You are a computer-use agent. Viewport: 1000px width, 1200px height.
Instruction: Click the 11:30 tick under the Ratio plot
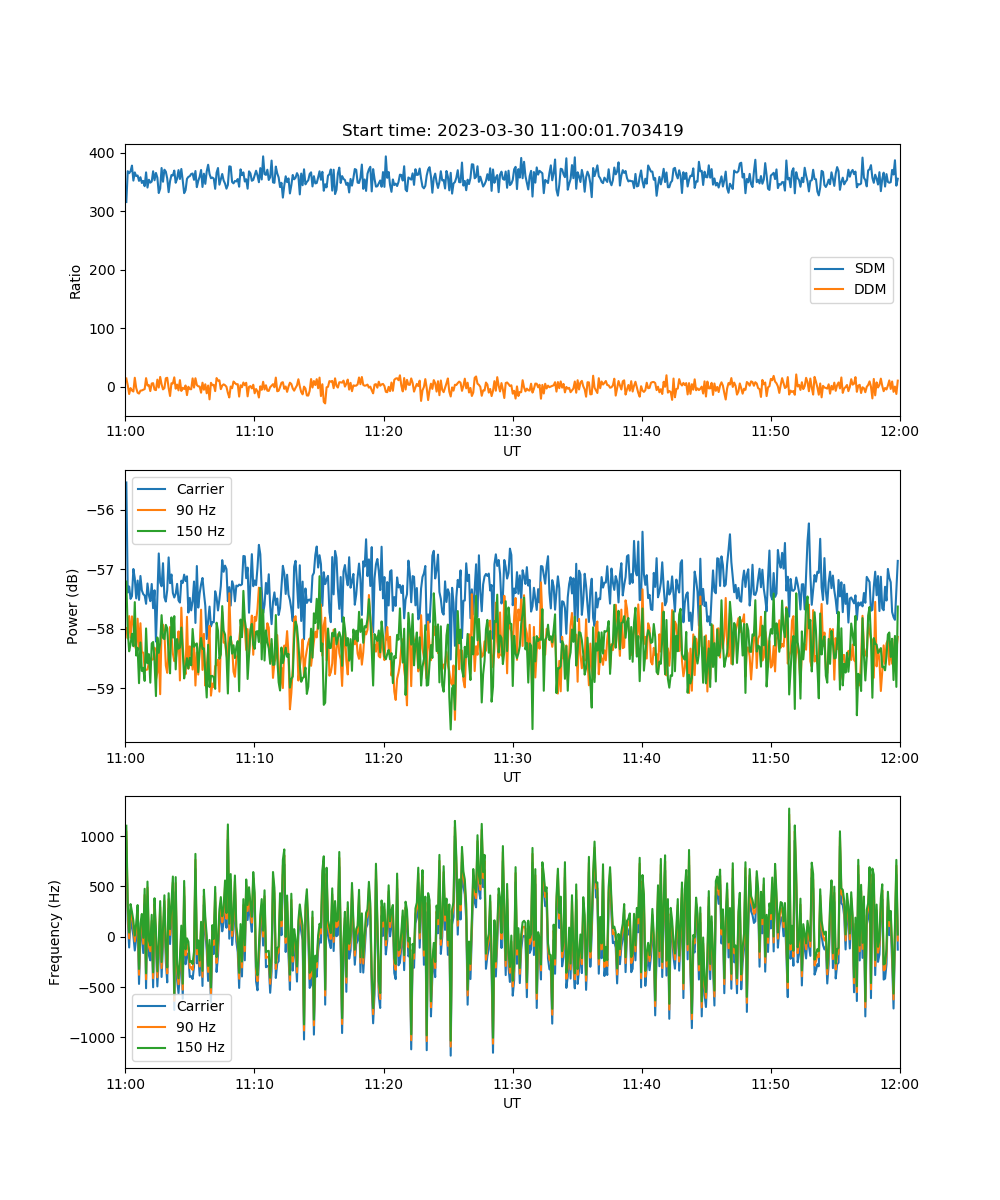pos(512,431)
